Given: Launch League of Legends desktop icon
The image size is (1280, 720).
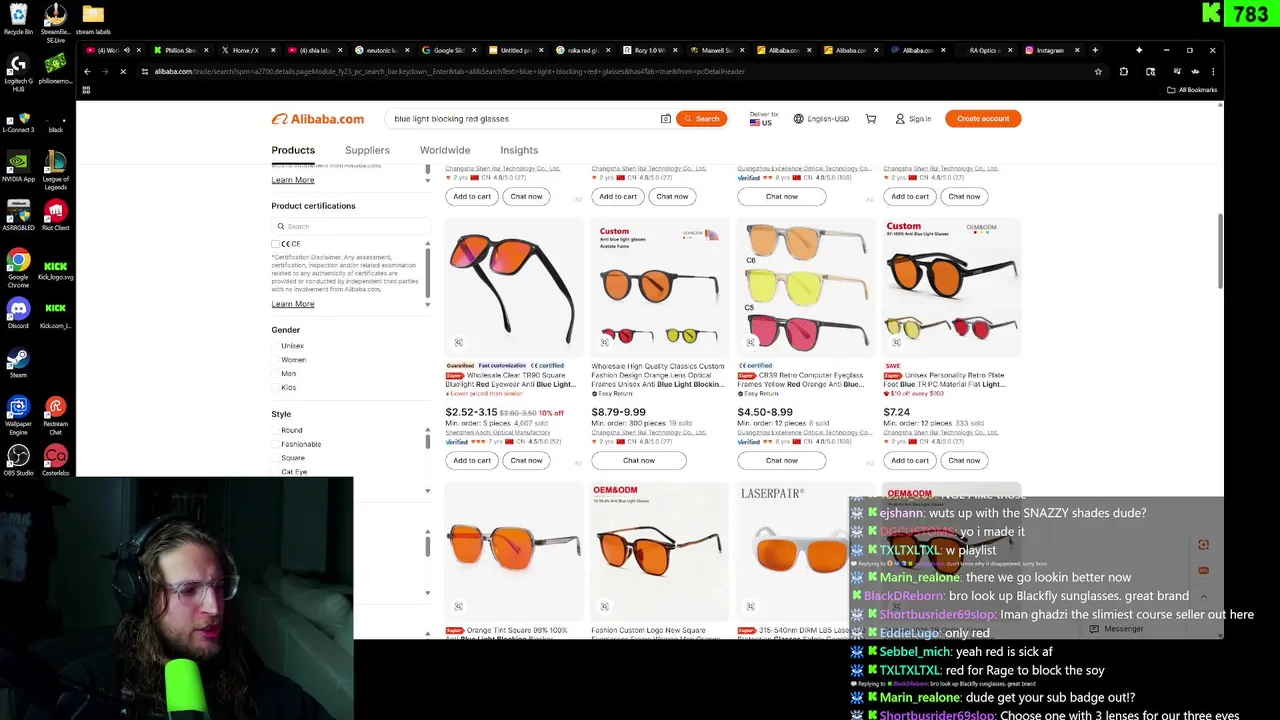Looking at the screenshot, I should pos(55,170).
